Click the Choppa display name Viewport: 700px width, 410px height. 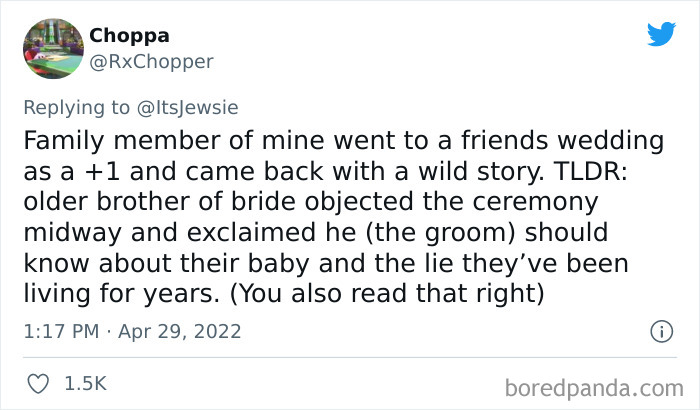click(129, 36)
